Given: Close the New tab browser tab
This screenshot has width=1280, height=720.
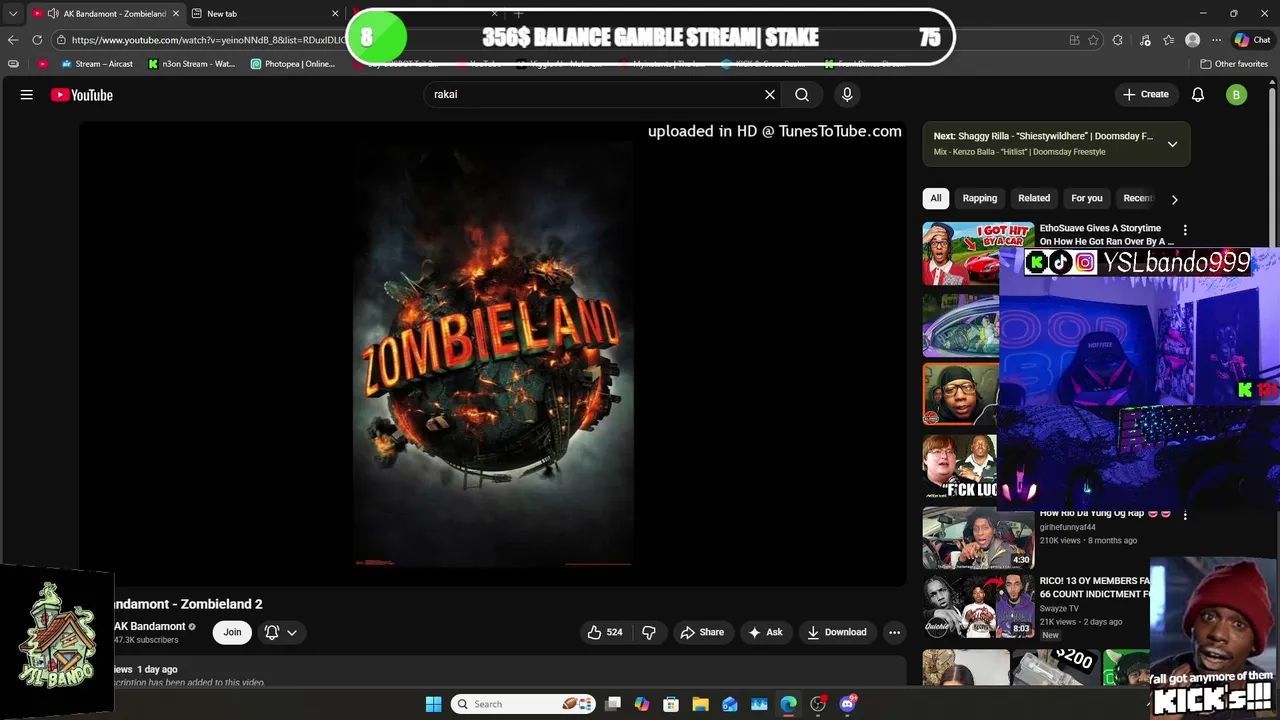Looking at the screenshot, I should tap(335, 14).
